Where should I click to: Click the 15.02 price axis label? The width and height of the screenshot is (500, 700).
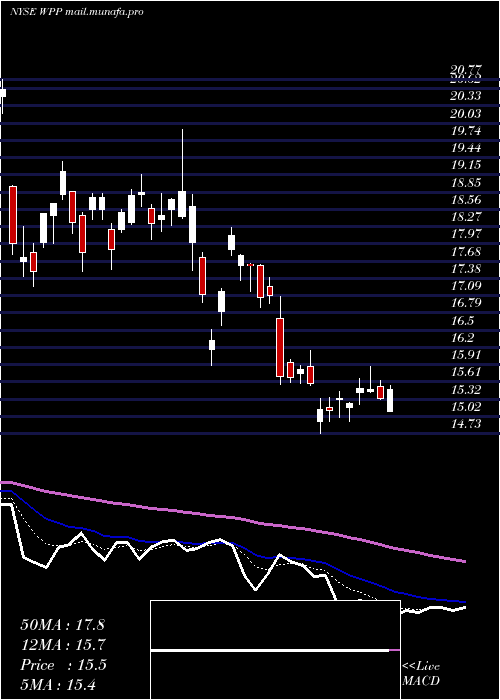(x=466, y=407)
